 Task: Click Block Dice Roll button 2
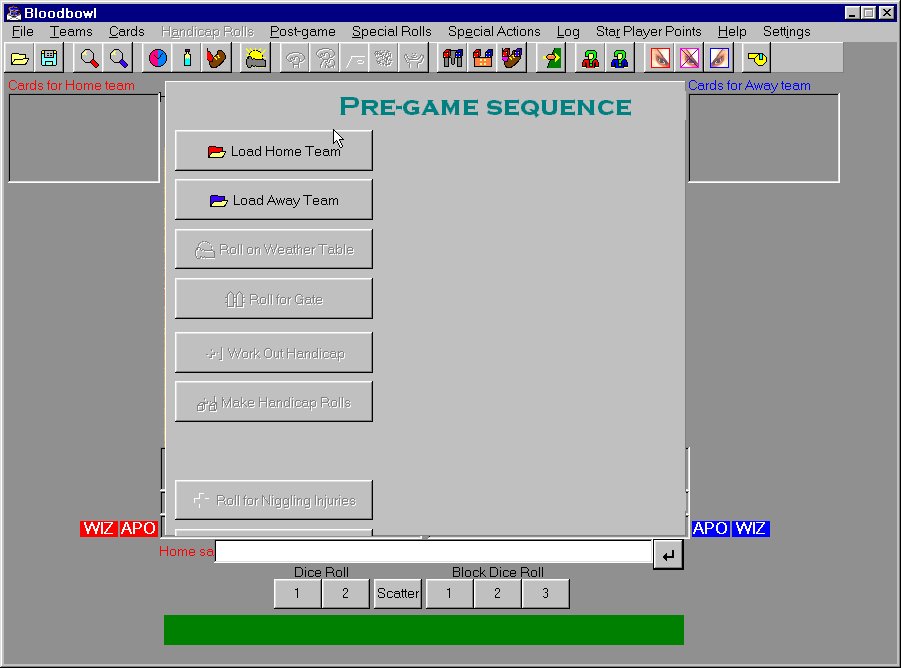pyautogui.click(x=497, y=593)
